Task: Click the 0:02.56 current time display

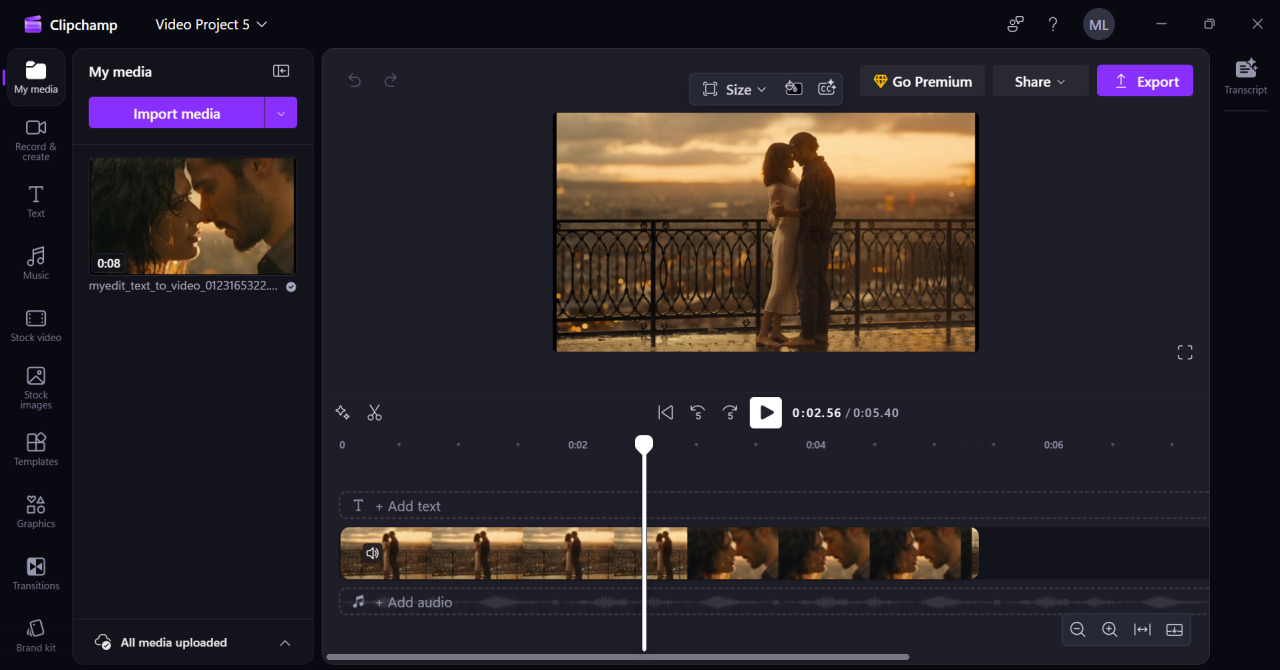Action: pos(817,413)
